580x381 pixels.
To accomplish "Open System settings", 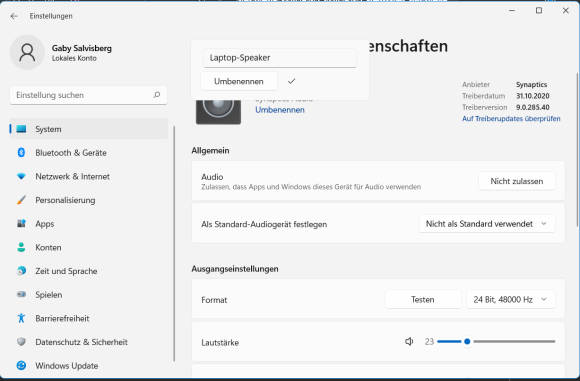I will pyautogui.click(x=89, y=129).
